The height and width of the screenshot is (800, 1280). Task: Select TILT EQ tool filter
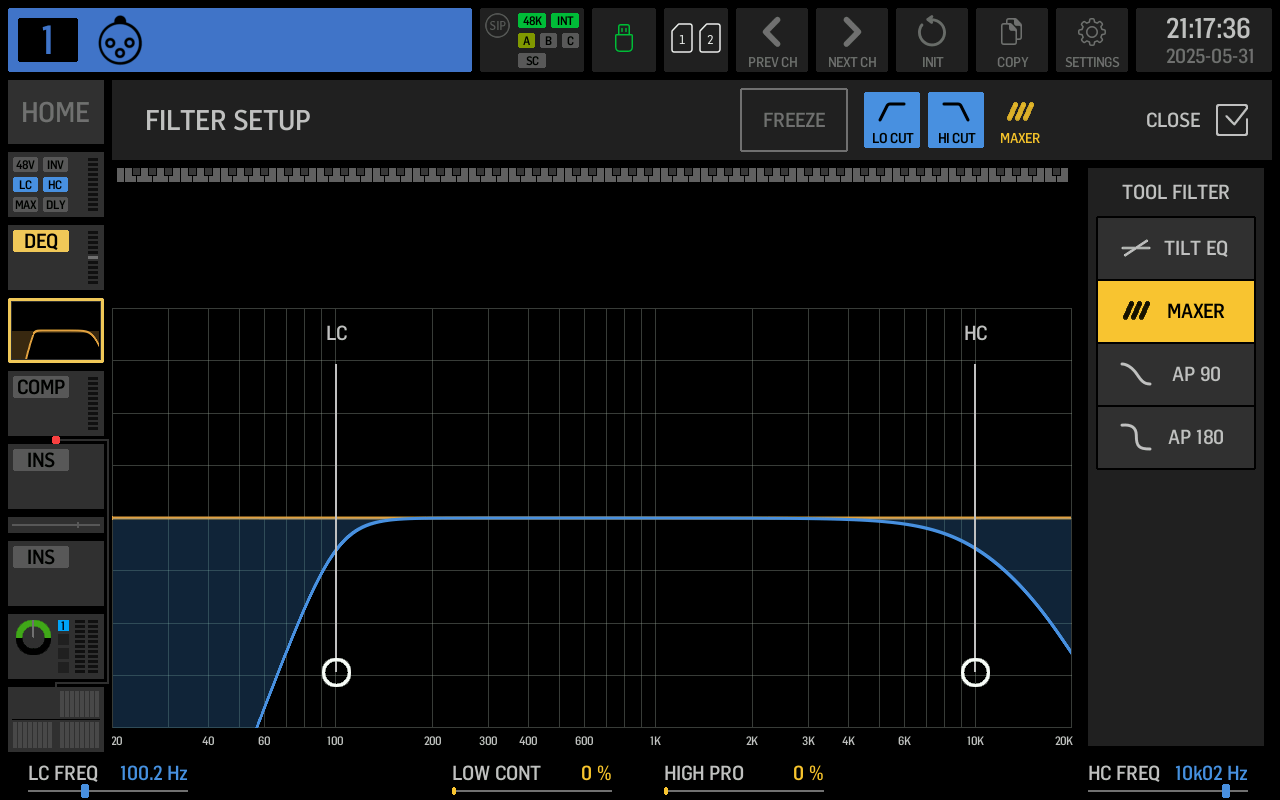(x=1176, y=248)
